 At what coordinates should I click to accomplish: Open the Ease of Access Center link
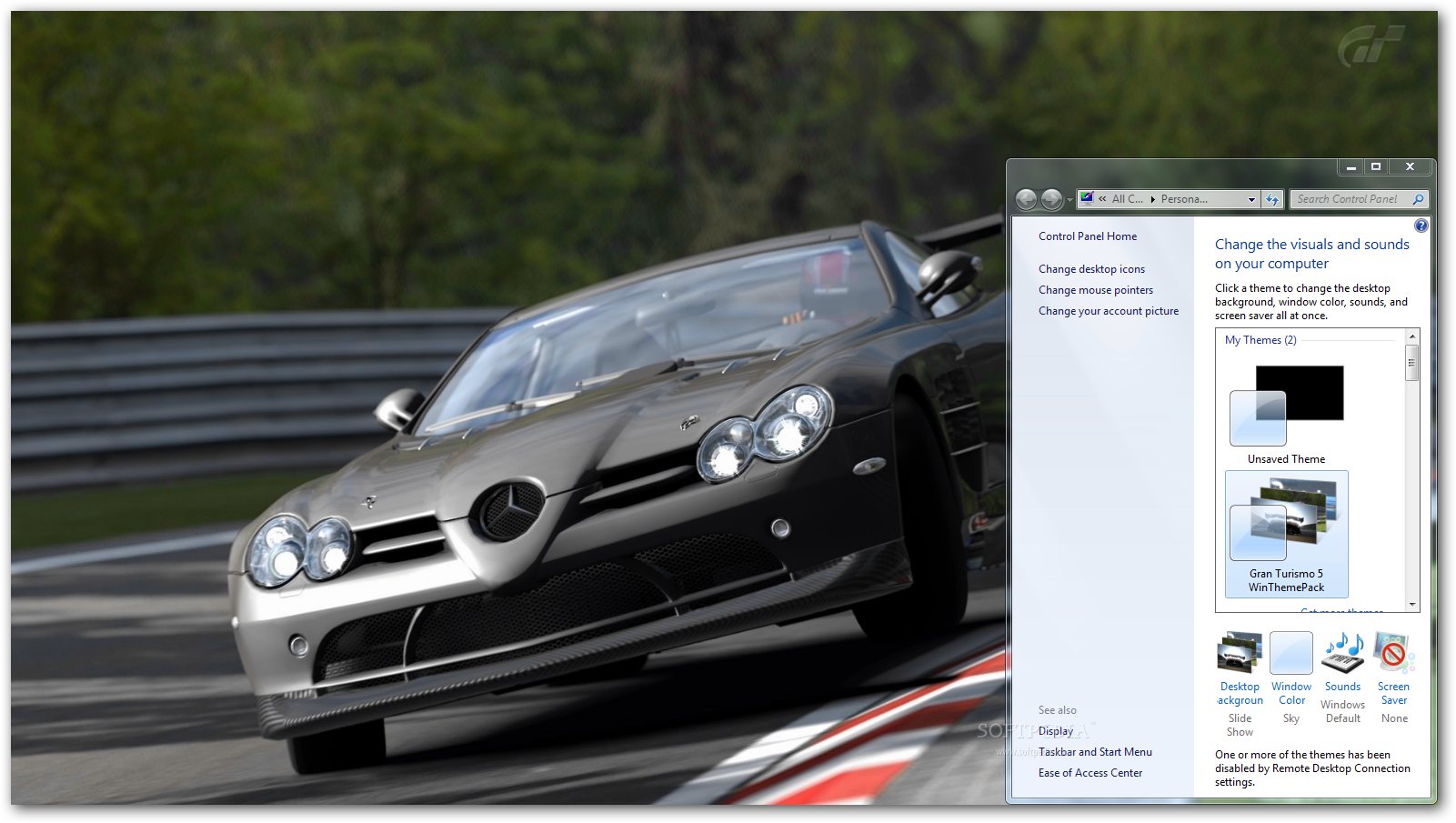pyautogui.click(x=1090, y=773)
